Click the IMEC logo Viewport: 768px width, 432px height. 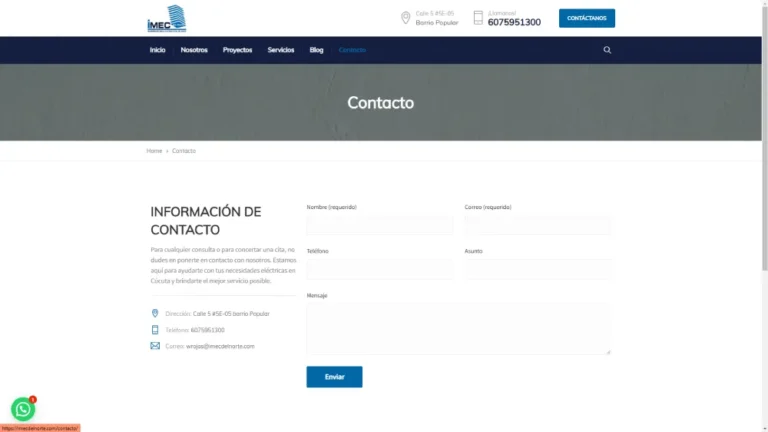167,19
